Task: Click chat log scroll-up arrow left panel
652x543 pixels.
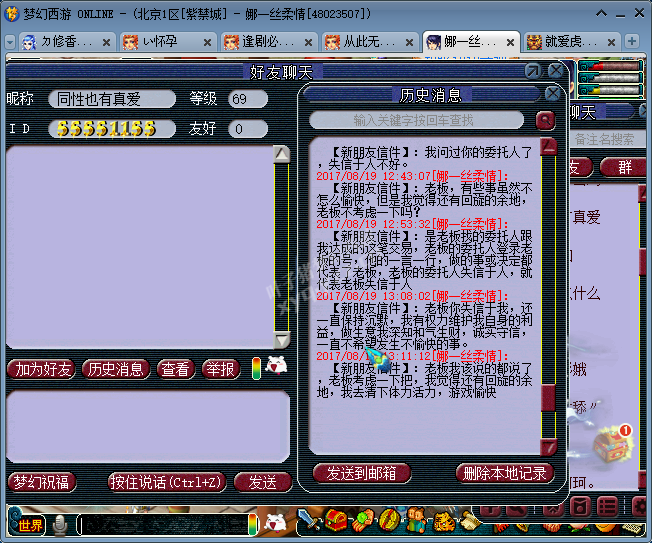Action: point(282,154)
